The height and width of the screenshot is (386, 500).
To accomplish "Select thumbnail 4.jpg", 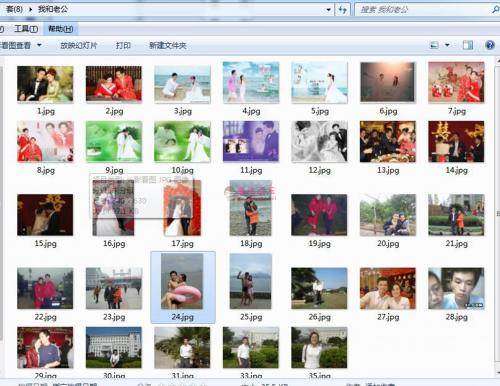I will [251, 82].
